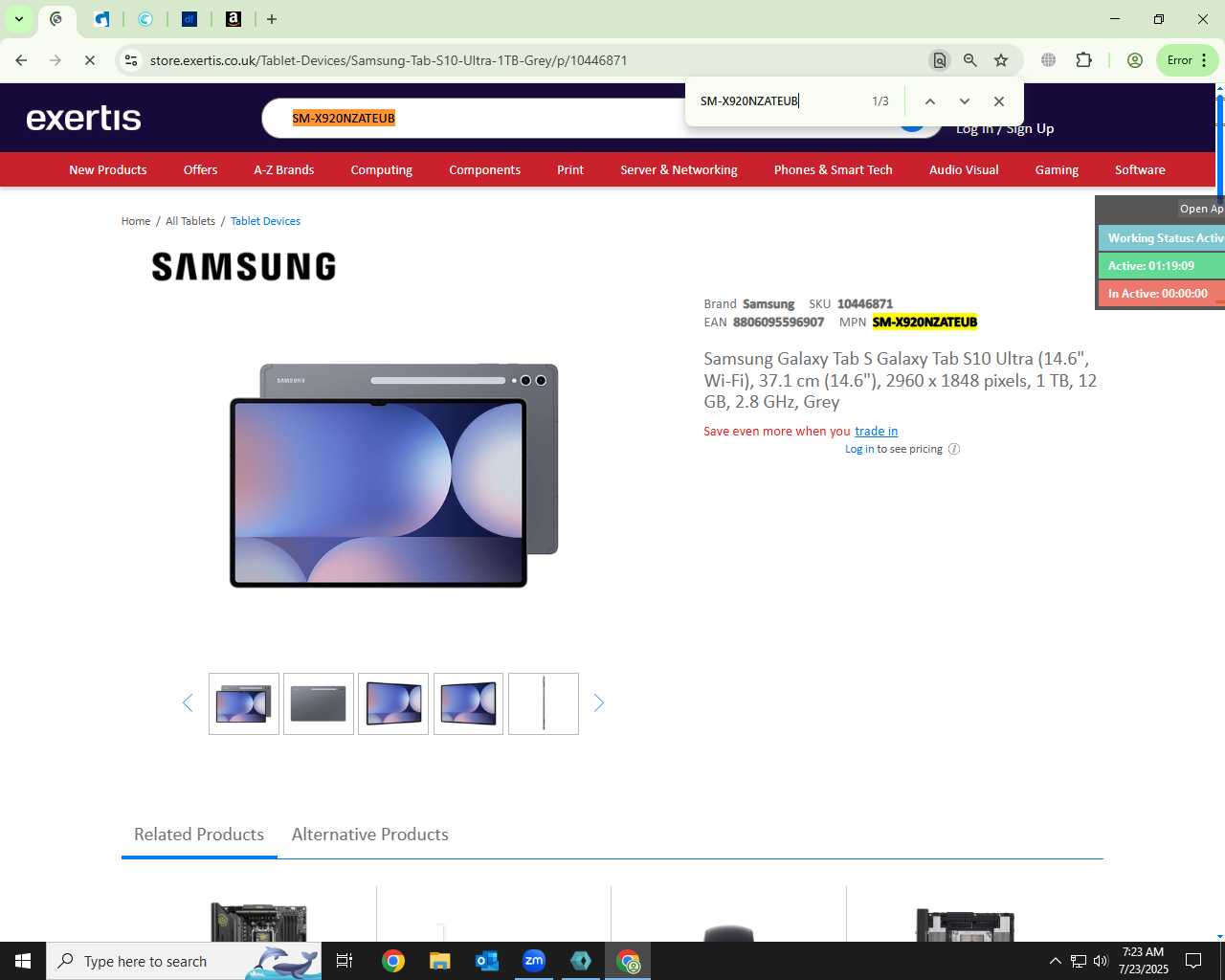Open the Extensions puzzle icon
Viewport: 1225px width, 980px height.
[x=1083, y=60]
